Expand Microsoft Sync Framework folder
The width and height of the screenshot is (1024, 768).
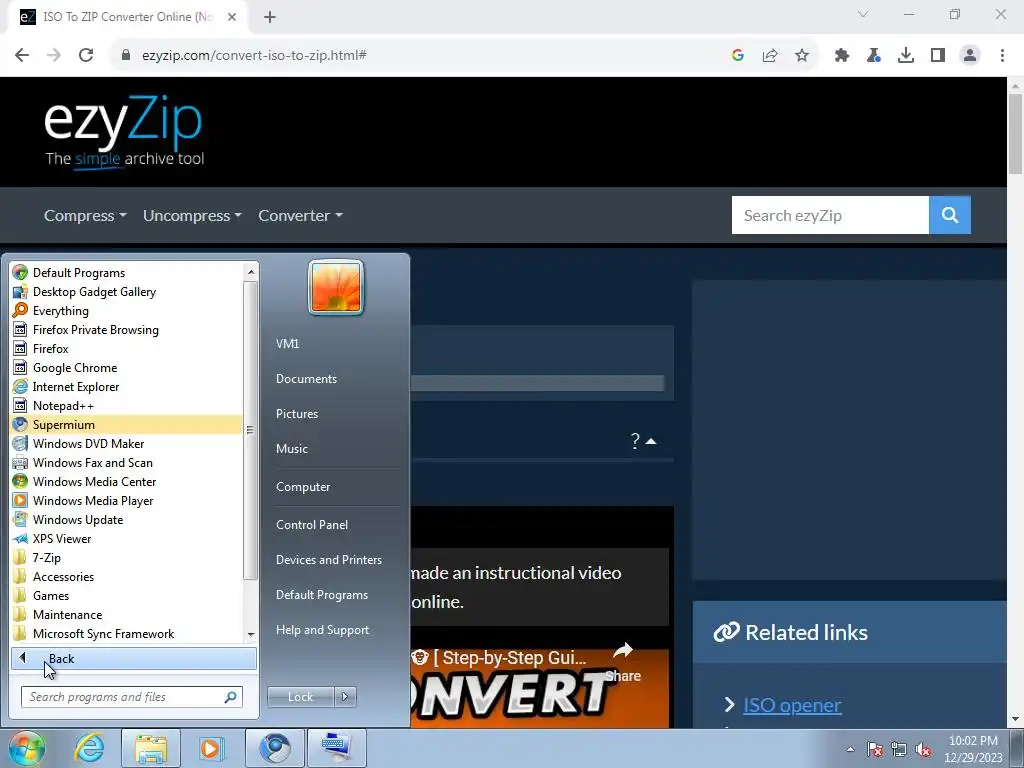(127, 633)
